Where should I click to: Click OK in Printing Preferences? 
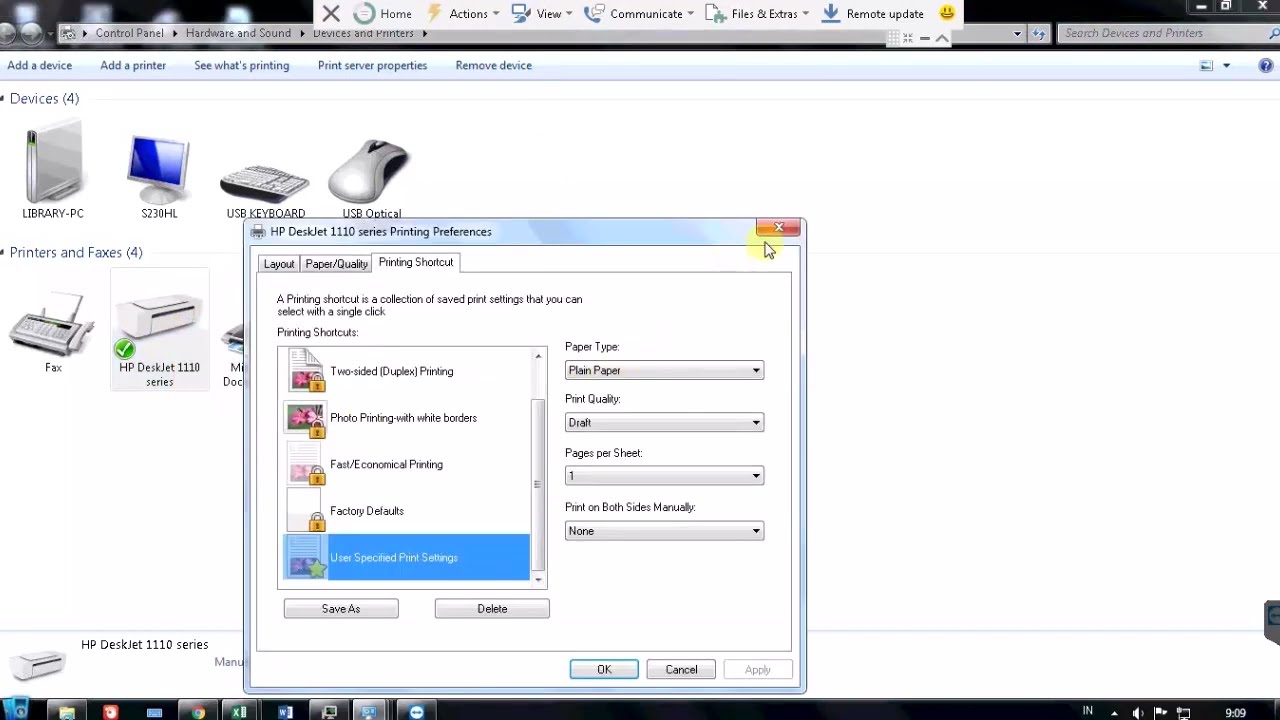604,670
